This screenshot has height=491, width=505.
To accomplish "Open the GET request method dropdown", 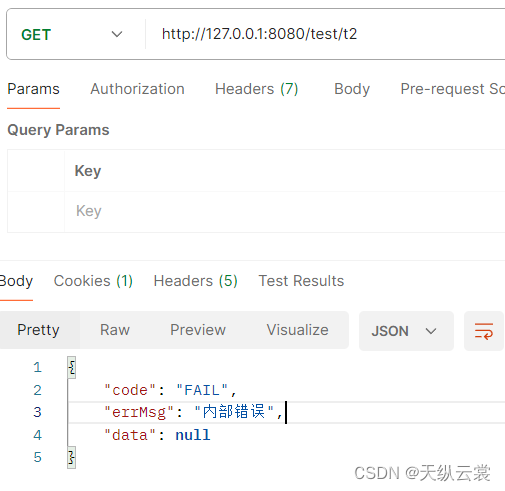I will tap(72, 34).
